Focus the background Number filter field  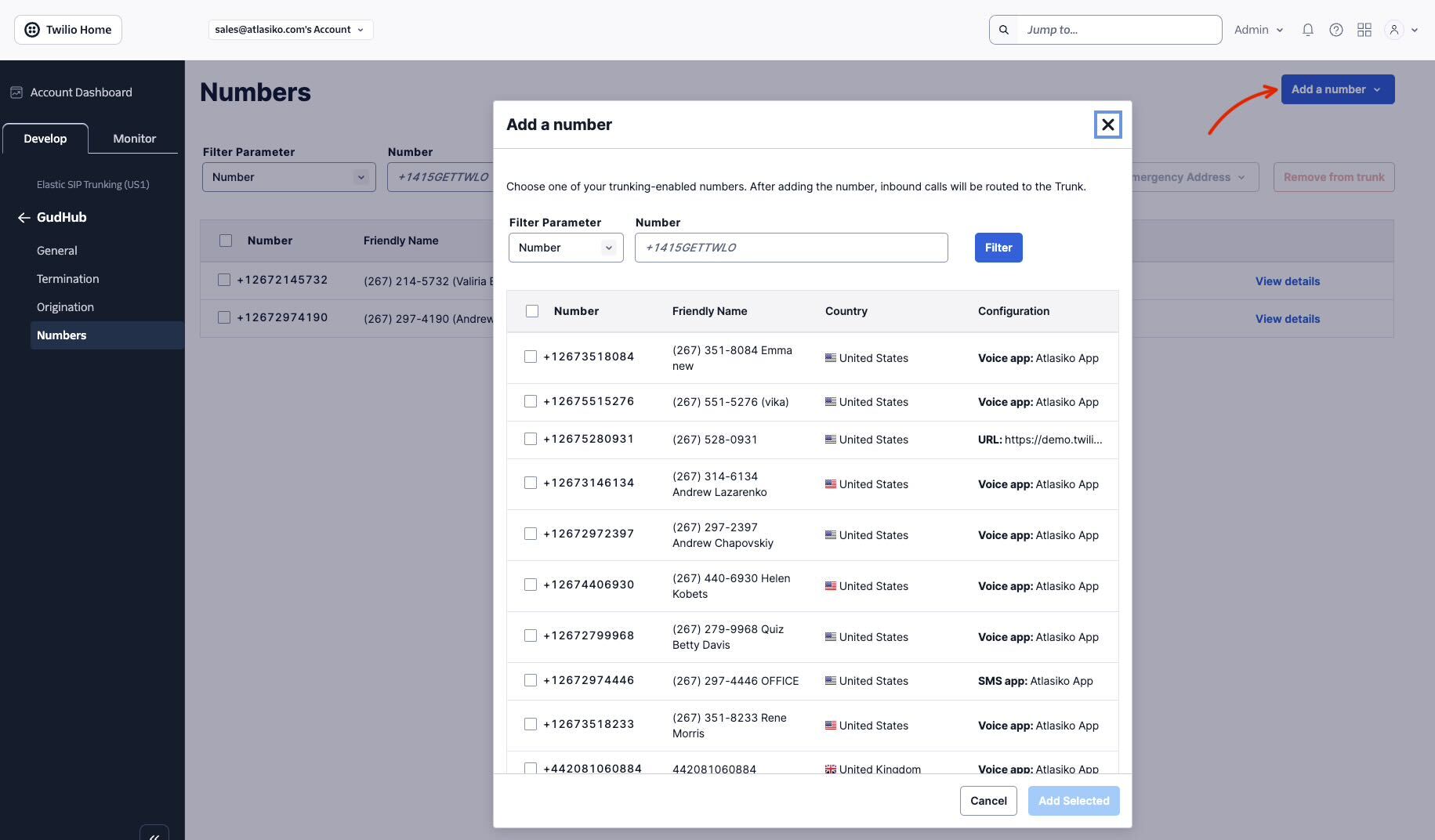tap(440, 177)
